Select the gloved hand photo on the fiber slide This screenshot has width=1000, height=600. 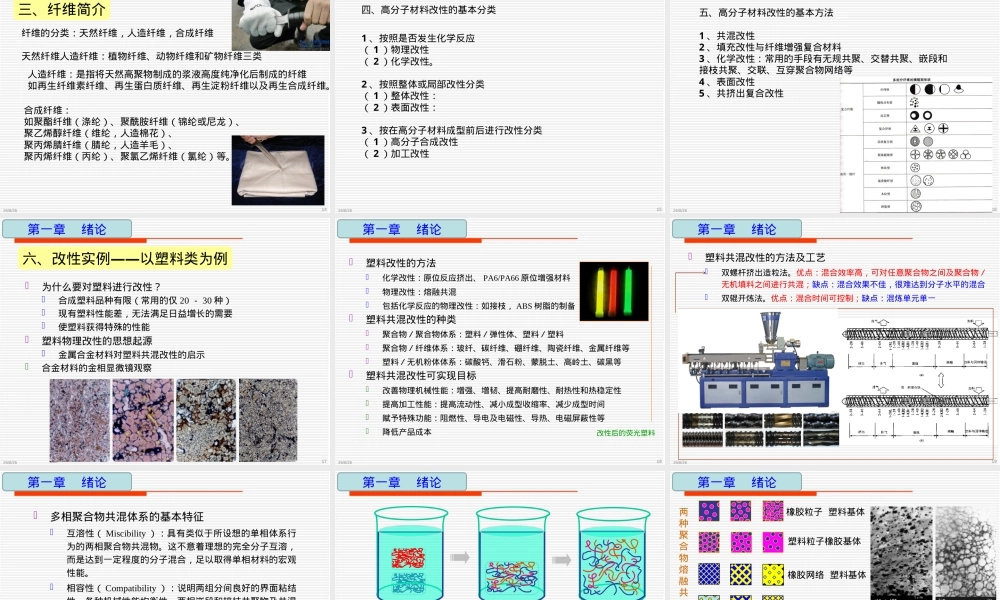point(281,25)
